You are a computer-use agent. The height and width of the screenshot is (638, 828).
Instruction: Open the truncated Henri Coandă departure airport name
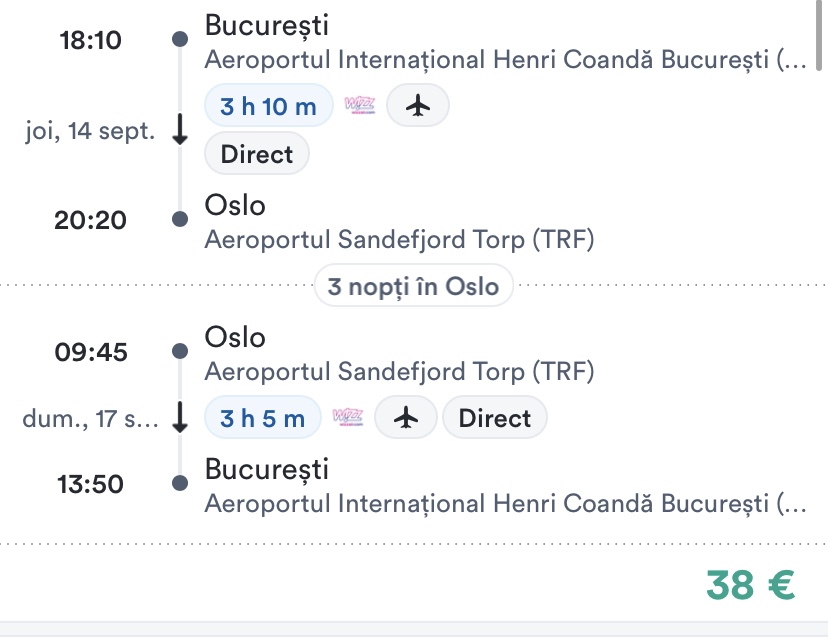click(x=504, y=59)
